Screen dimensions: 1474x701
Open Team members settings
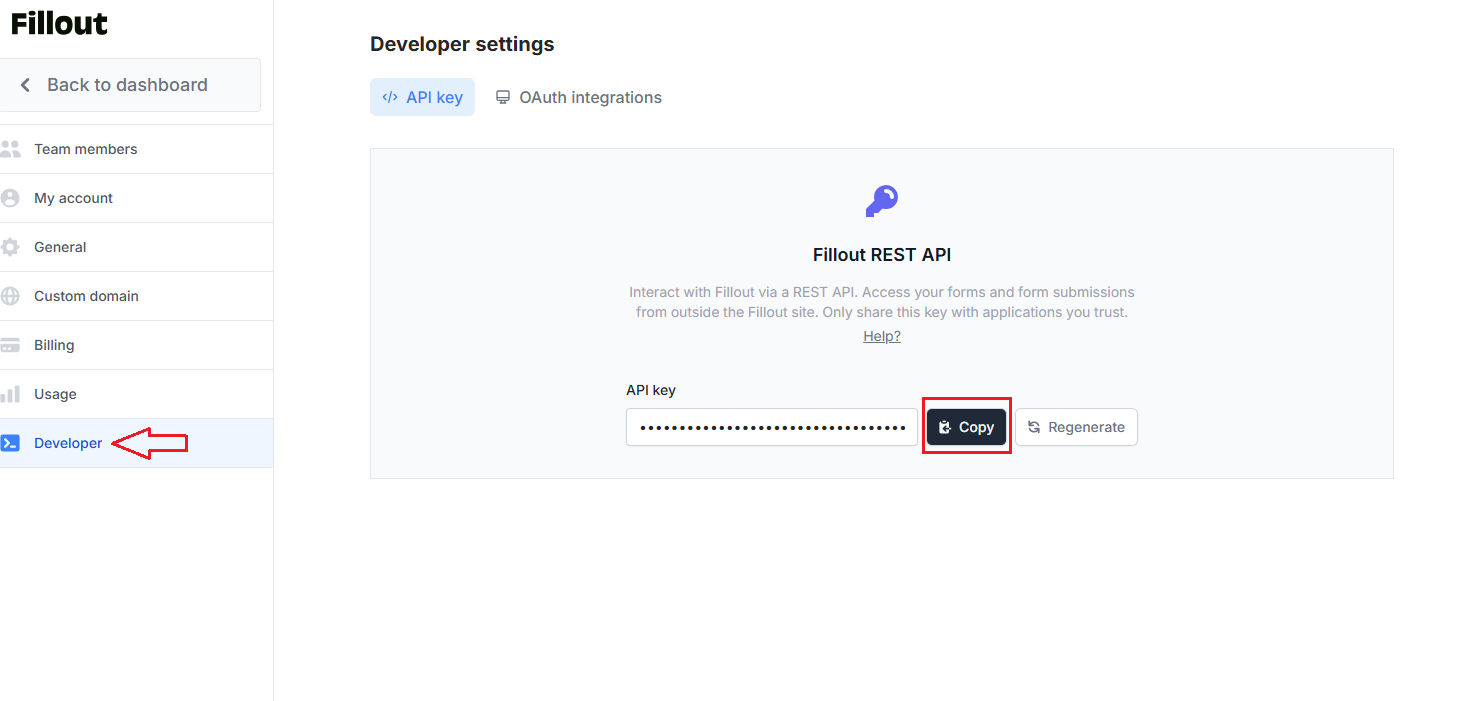point(136,149)
